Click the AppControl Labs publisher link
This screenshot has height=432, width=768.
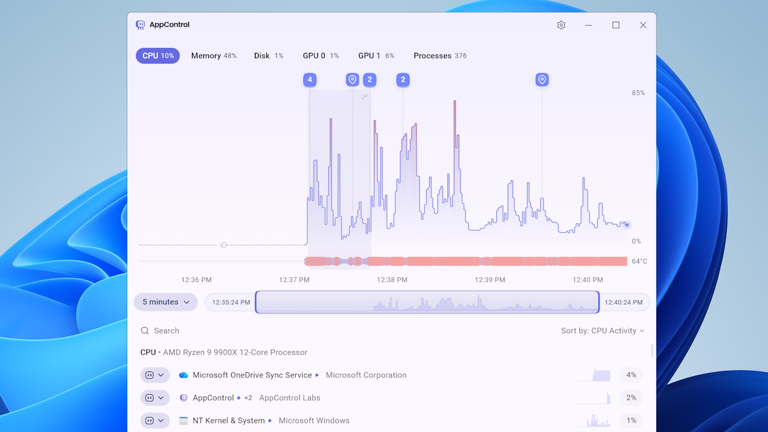click(x=289, y=398)
